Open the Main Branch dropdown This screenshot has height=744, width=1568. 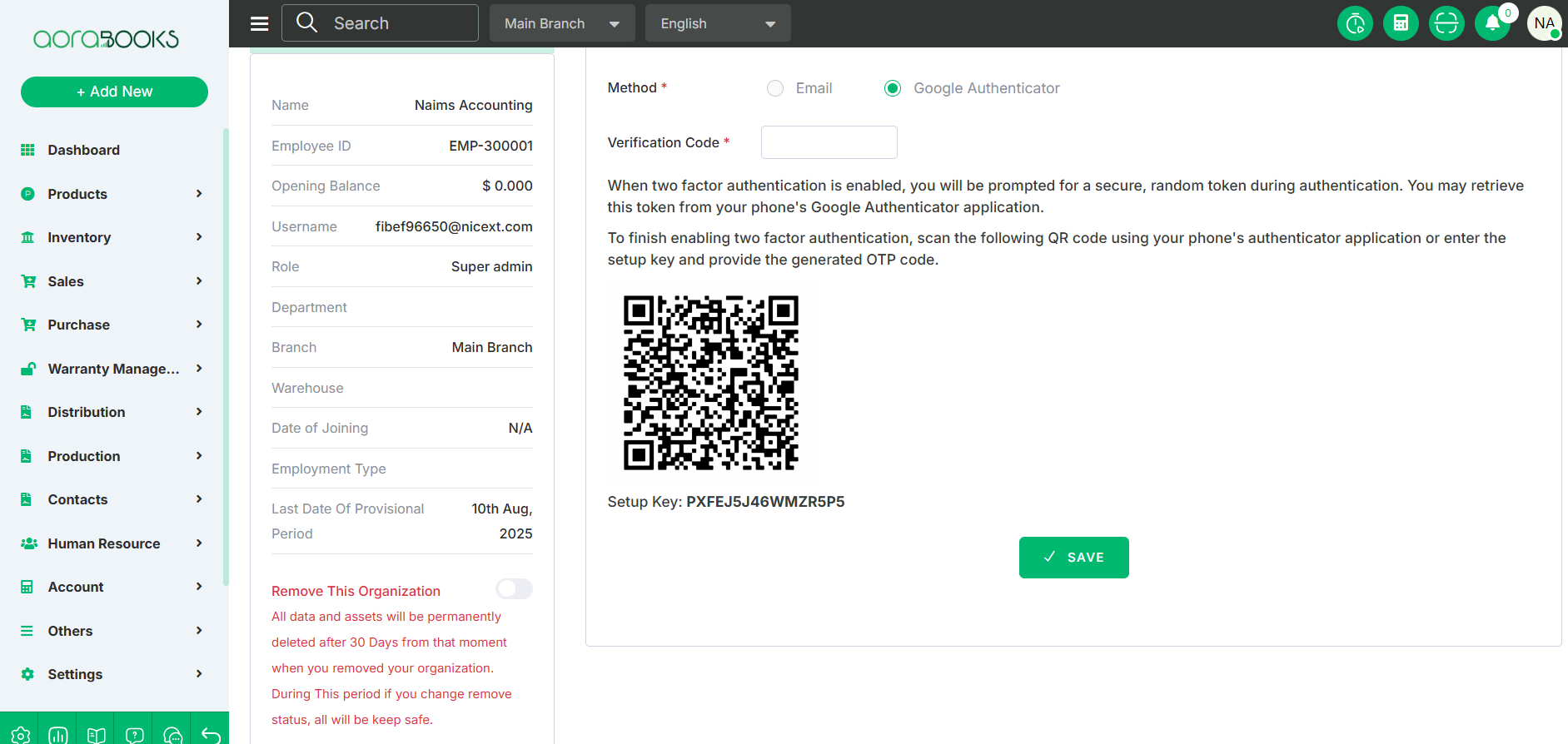[x=562, y=23]
